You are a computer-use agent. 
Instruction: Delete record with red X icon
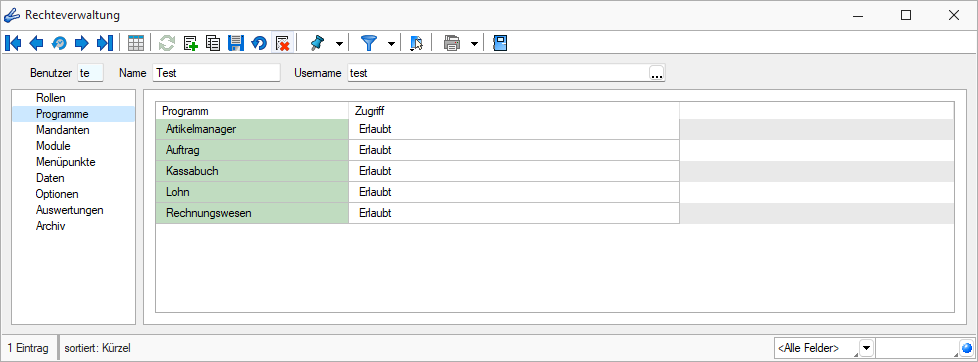coord(282,43)
